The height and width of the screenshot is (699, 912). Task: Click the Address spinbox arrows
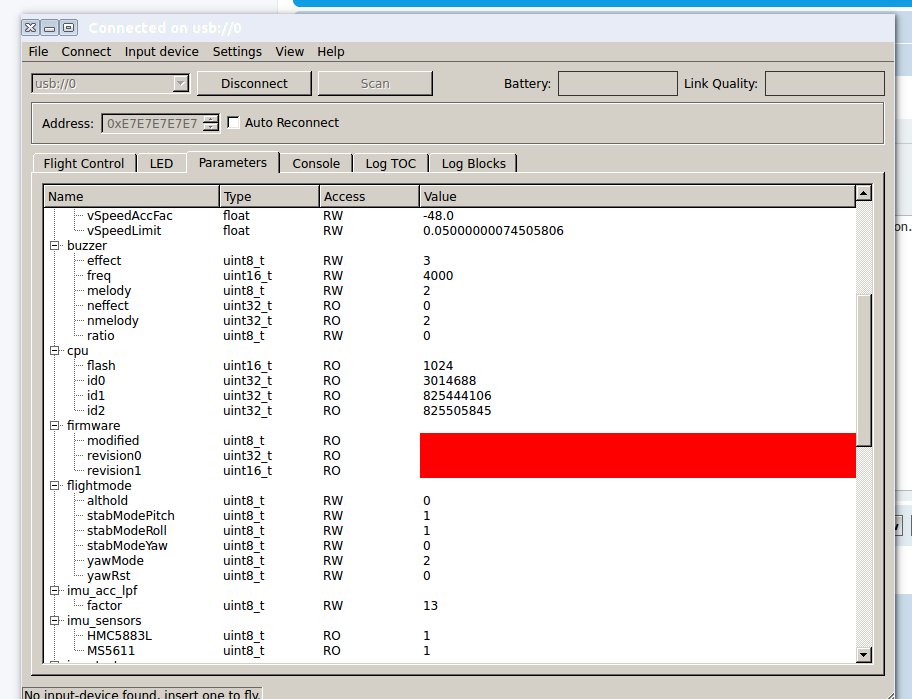pyautogui.click(x=210, y=124)
